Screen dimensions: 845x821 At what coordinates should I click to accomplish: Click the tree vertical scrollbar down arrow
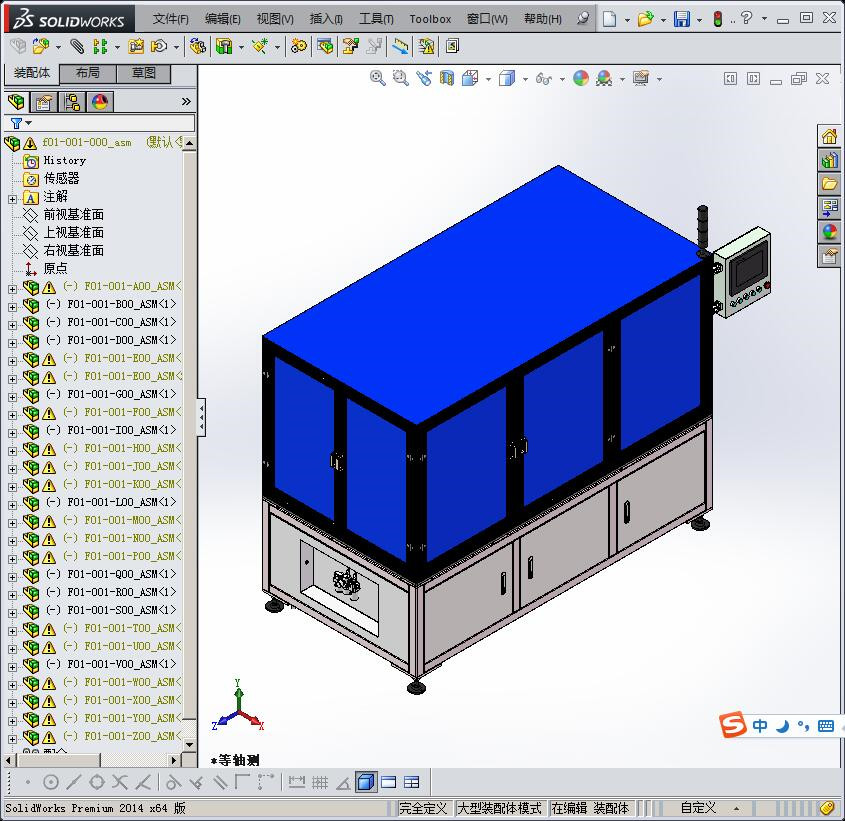[x=189, y=744]
